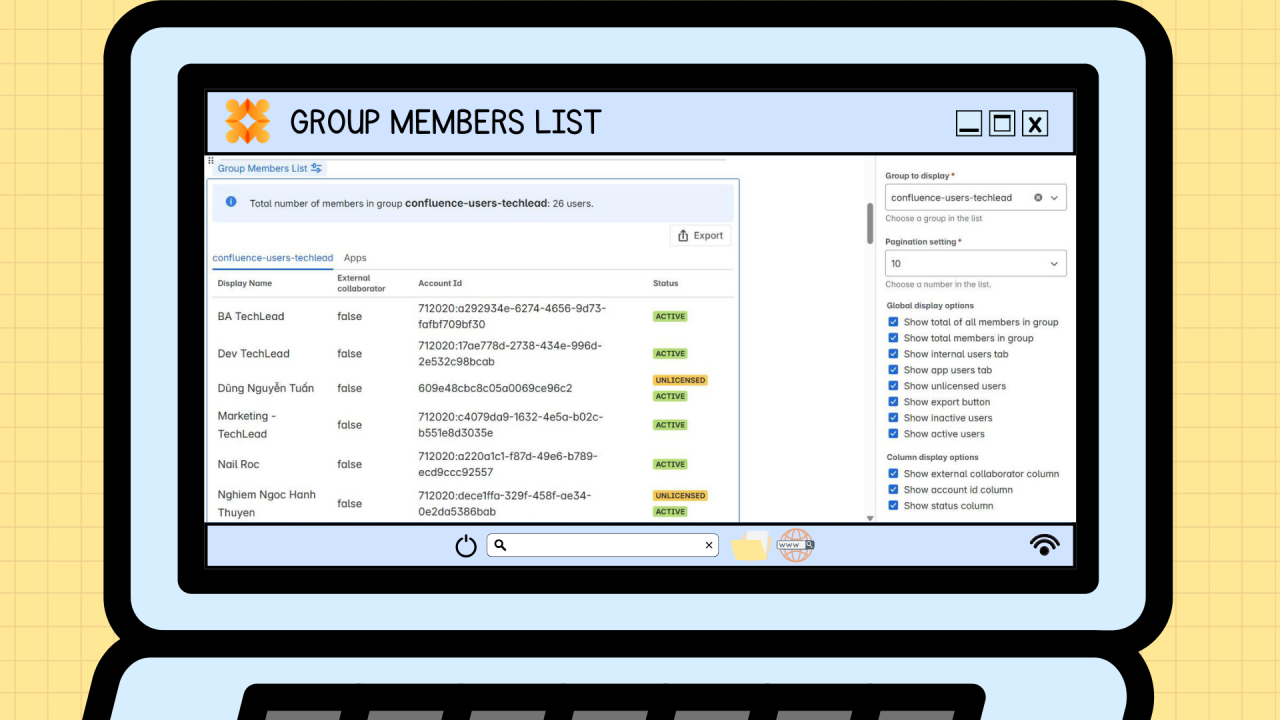Click the magnifier icon in search bar

pos(501,545)
